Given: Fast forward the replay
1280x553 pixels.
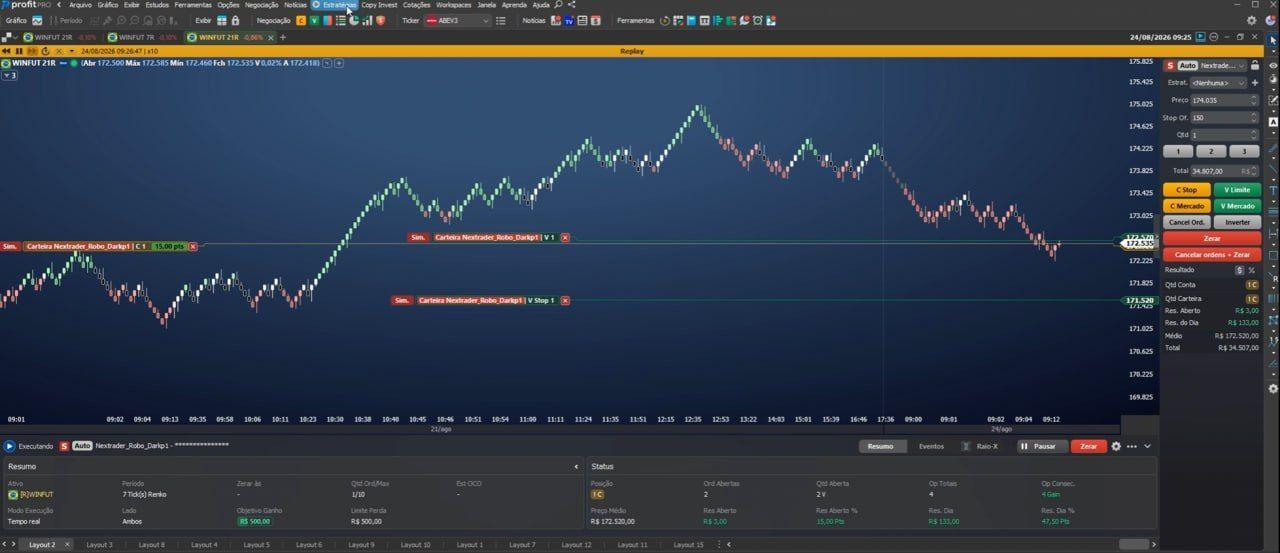Looking at the screenshot, I should 33,51.
